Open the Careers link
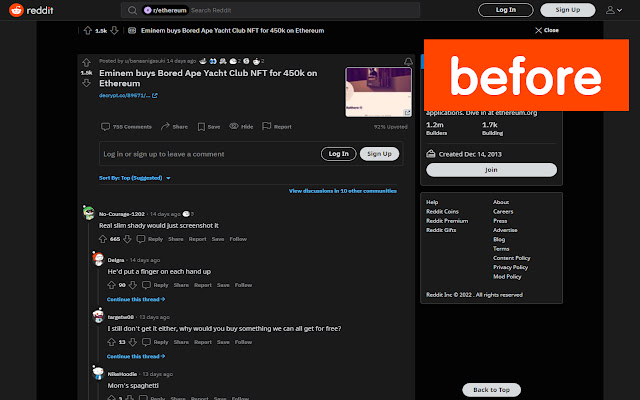 tap(503, 212)
